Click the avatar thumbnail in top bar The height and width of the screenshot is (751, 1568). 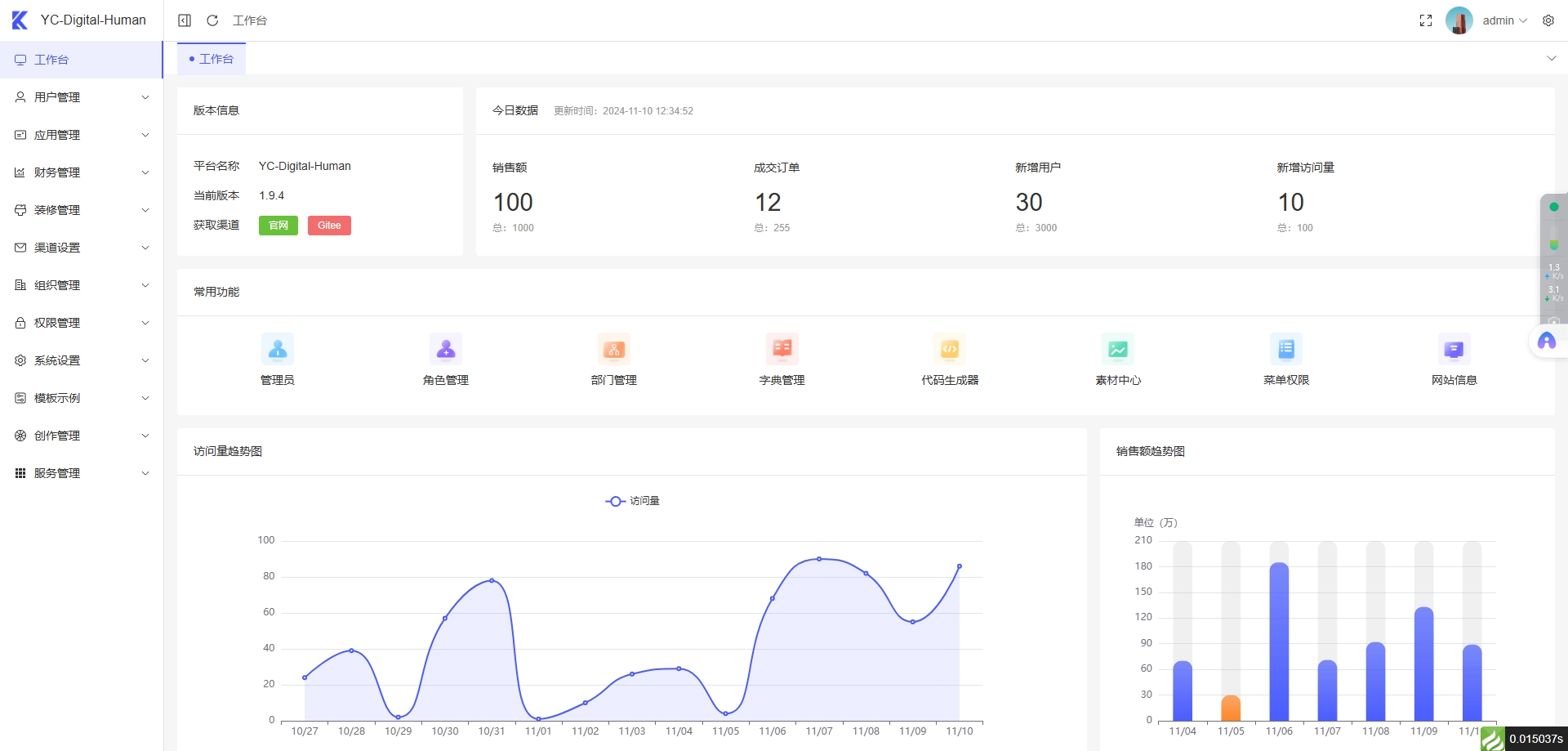pyautogui.click(x=1459, y=20)
